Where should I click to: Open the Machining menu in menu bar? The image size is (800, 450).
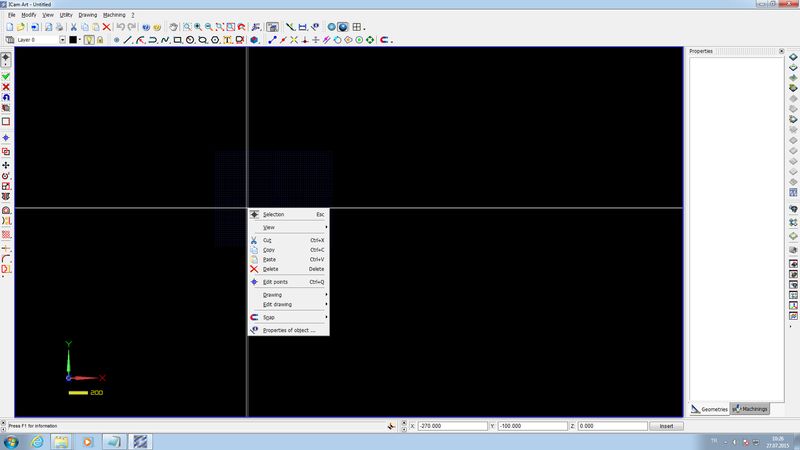114,16
